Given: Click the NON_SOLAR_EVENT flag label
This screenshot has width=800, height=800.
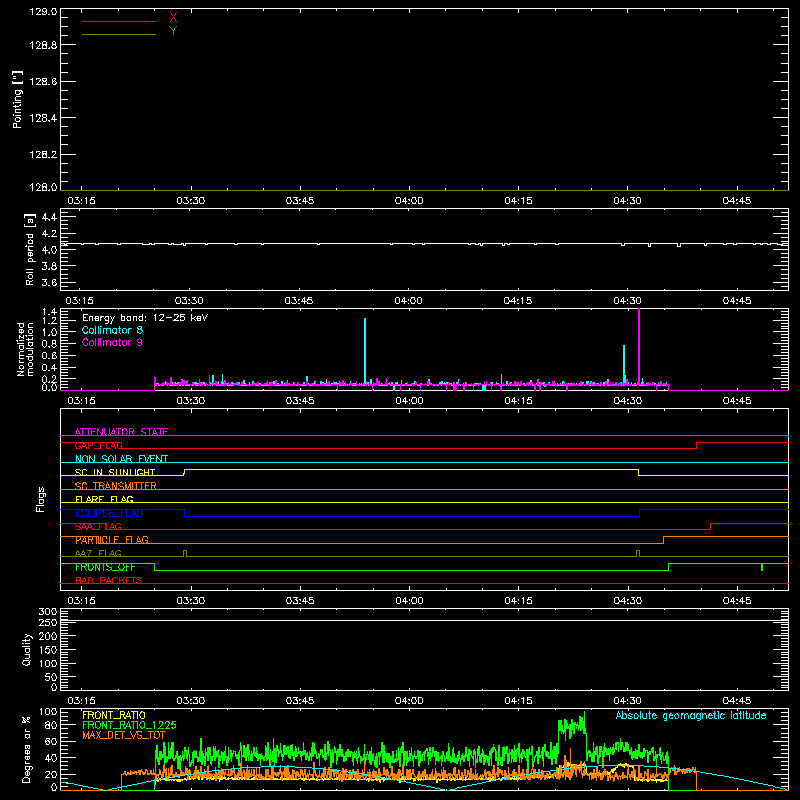Looking at the screenshot, I should (x=121, y=459).
